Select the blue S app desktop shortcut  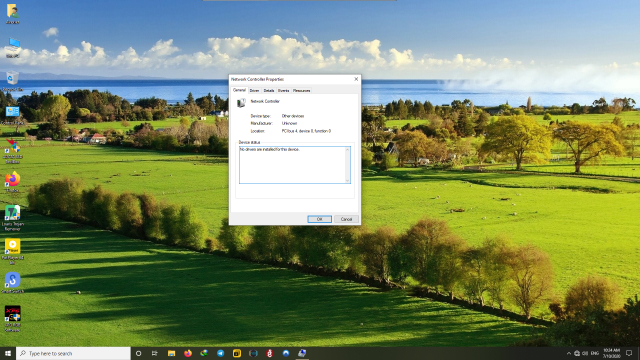pos(13,283)
